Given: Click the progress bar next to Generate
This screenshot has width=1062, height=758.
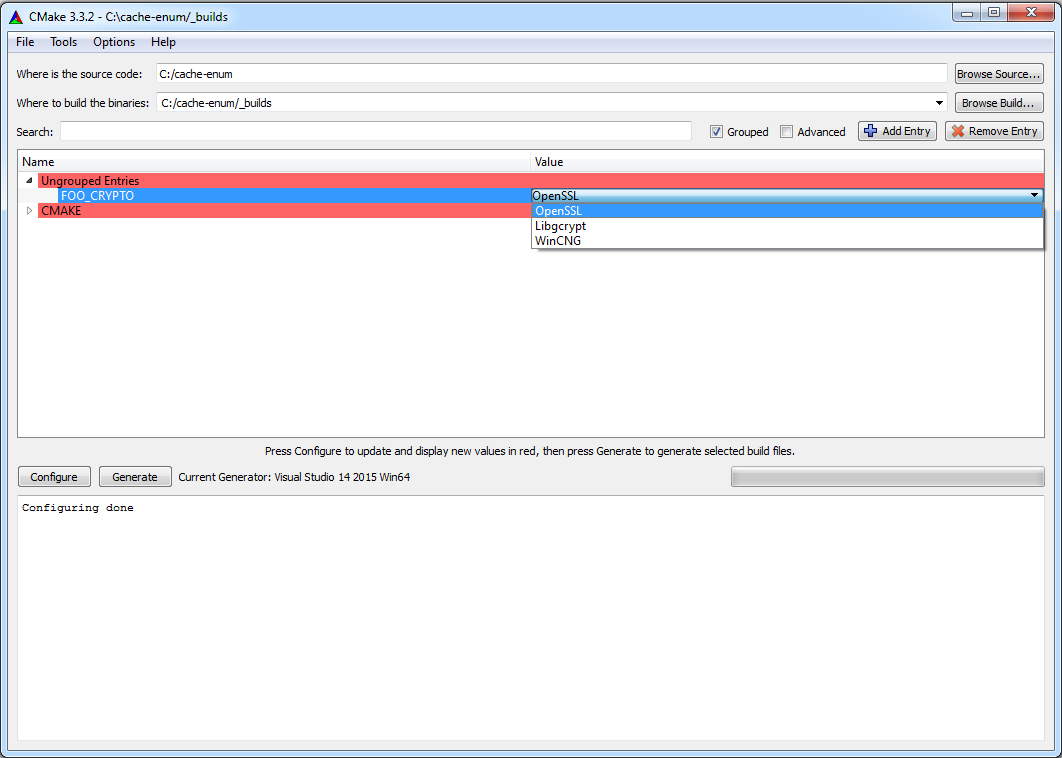Looking at the screenshot, I should coord(886,477).
